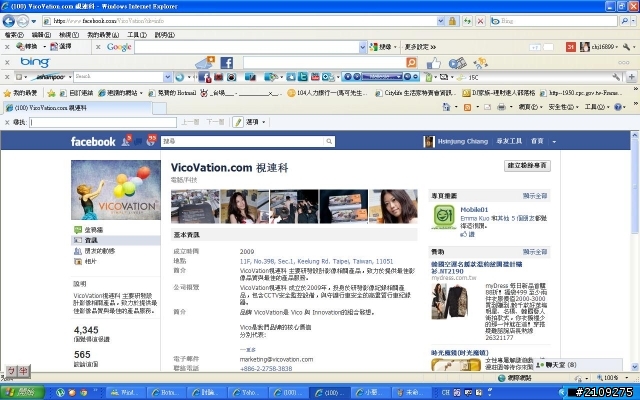Image resolution: width=640 pixels, height=400 pixels.
Task: Open the Ashampoo search box dropdown arrow
Action: click(x=167, y=77)
